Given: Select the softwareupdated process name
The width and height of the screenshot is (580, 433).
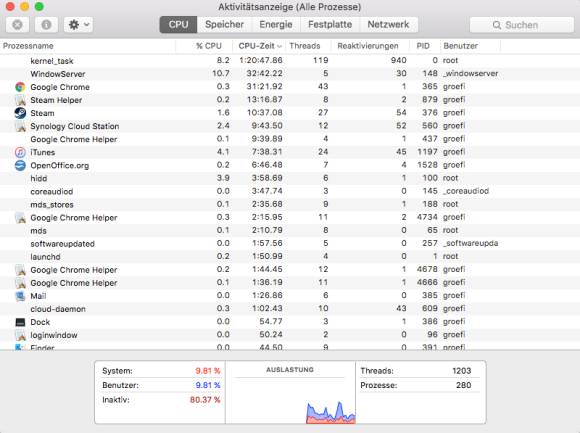Looking at the screenshot, I should pyautogui.click(x=63, y=244).
